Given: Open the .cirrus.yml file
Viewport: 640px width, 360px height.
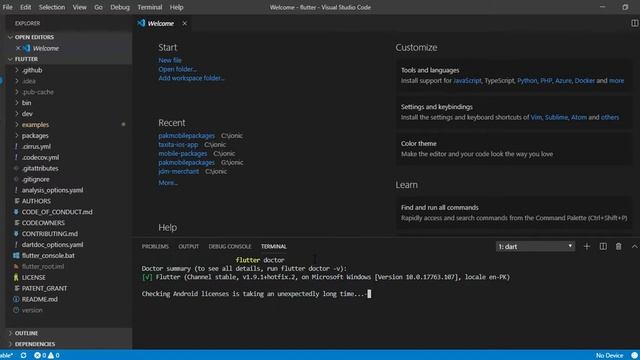Looking at the screenshot, I should (36, 147).
